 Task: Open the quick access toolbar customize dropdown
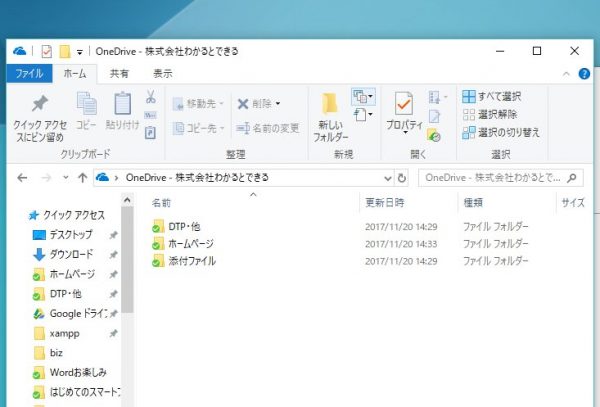(80, 52)
